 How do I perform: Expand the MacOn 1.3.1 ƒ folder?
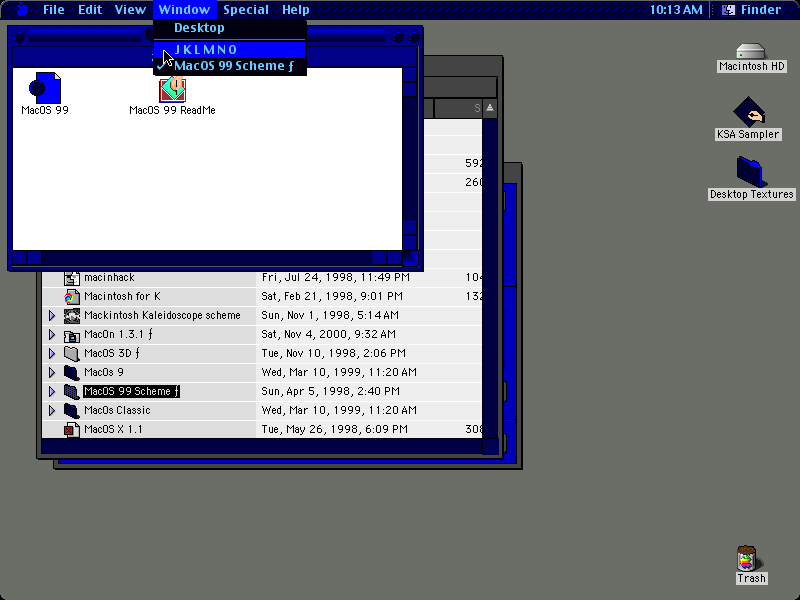(52, 335)
